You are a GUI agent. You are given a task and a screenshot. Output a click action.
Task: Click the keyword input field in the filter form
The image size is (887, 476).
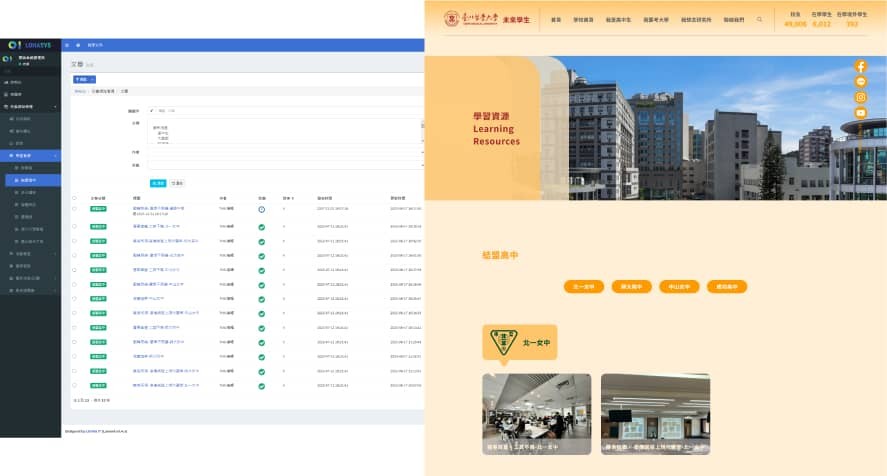(289, 111)
